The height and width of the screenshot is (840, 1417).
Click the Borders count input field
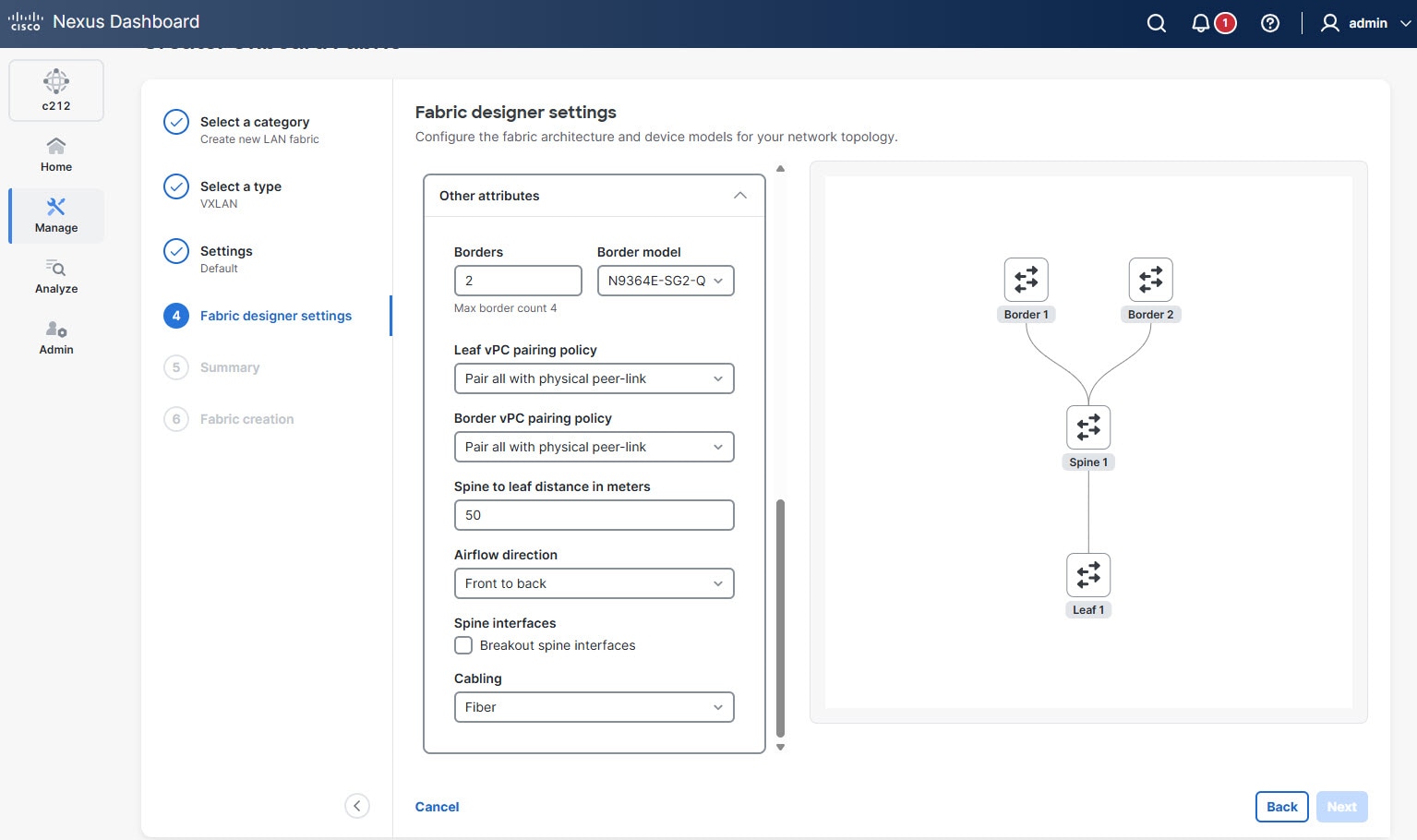[518, 281]
